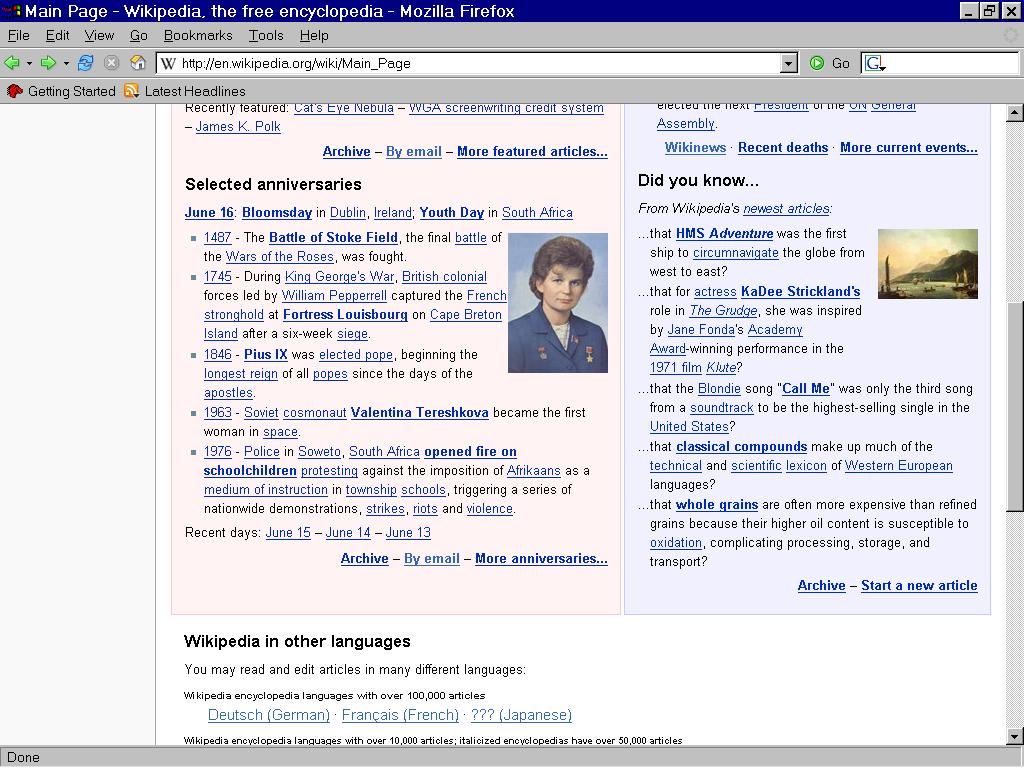Click the Wikipedia favicon in address bar

point(168,63)
